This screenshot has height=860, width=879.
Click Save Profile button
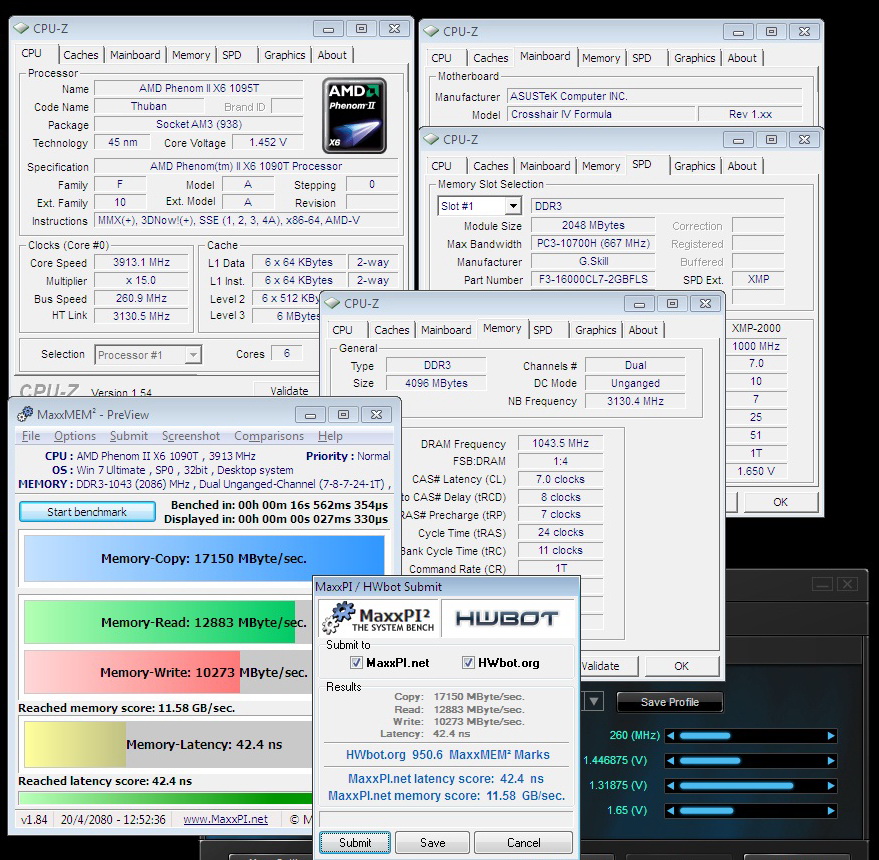tap(669, 702)
